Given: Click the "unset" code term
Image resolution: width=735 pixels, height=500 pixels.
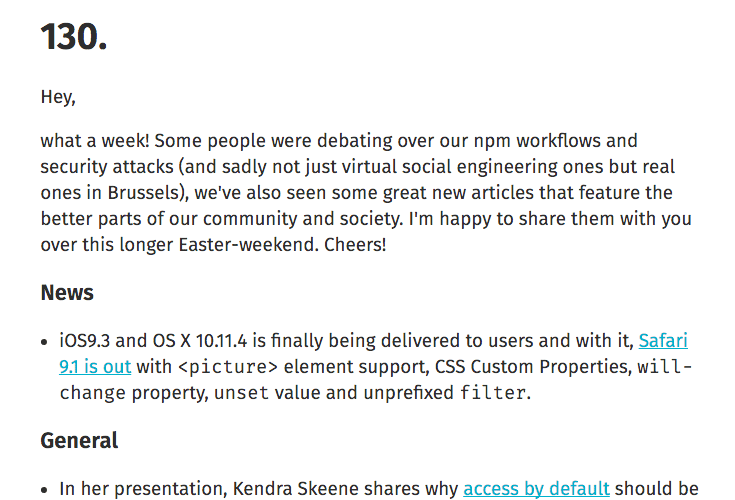Looking at the screenshot, I should tap(243, 393).
